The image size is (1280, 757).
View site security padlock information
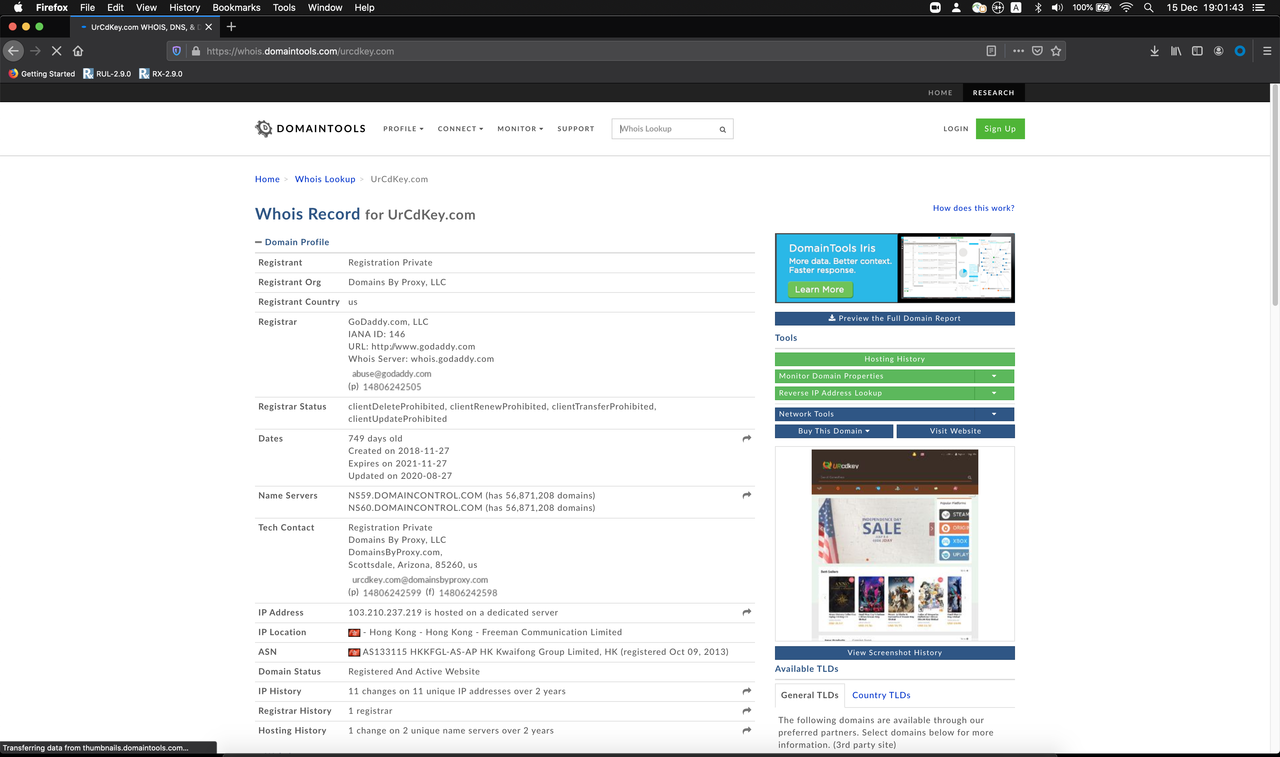click(x=195, y=51)
